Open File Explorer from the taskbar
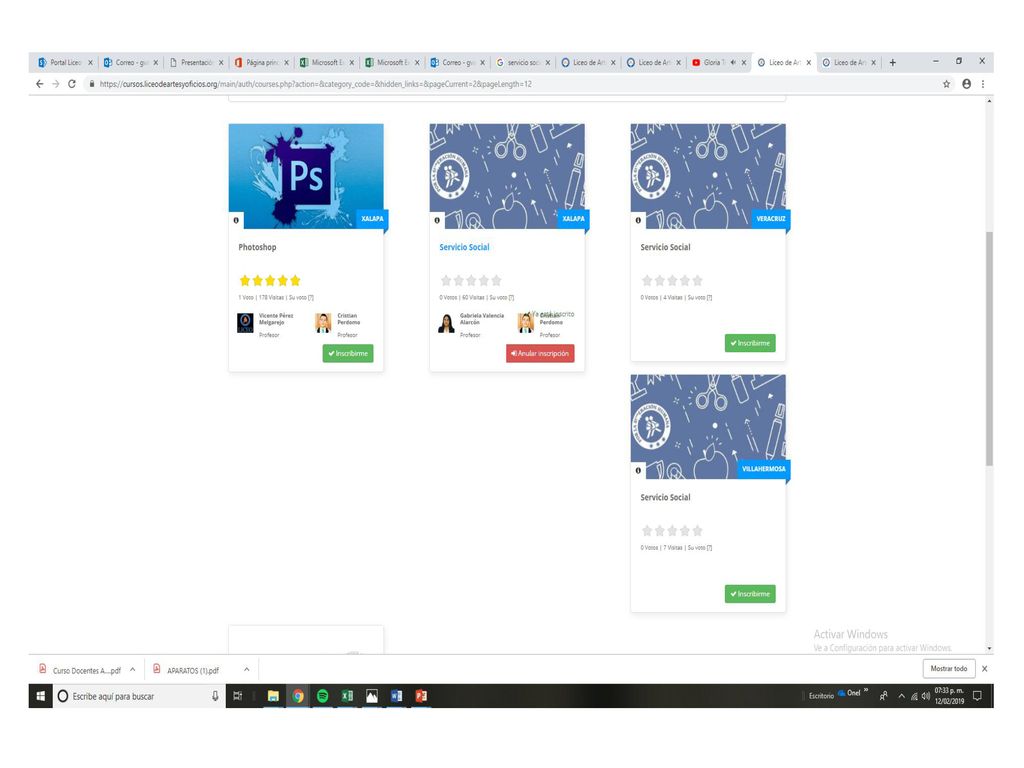The width and height of the screenshot is (1024, 768). [273, 696]
